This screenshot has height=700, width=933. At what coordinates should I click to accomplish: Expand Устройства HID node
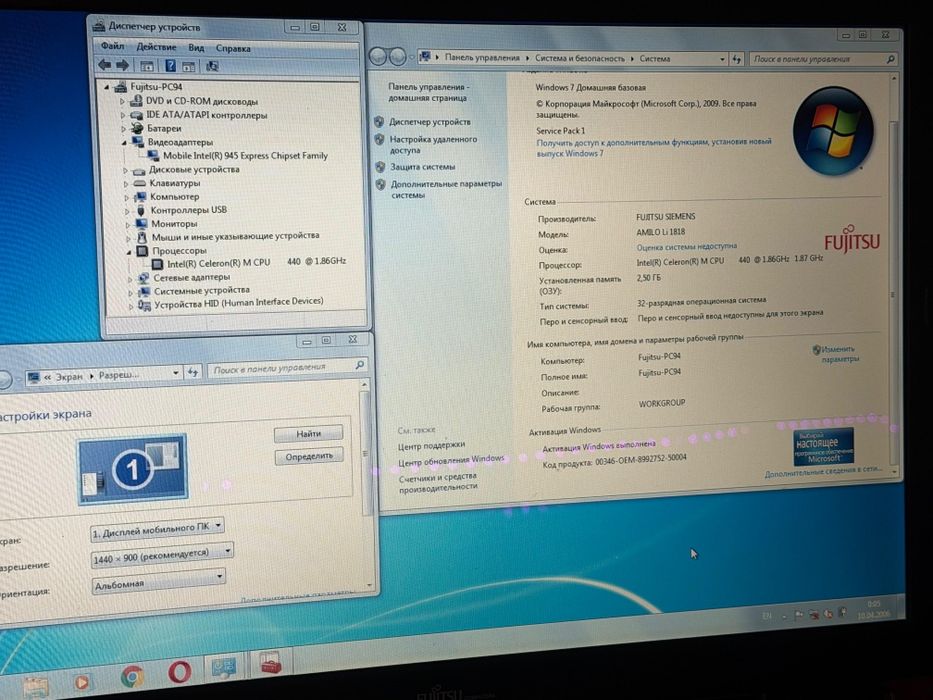[x=131, y=306]
